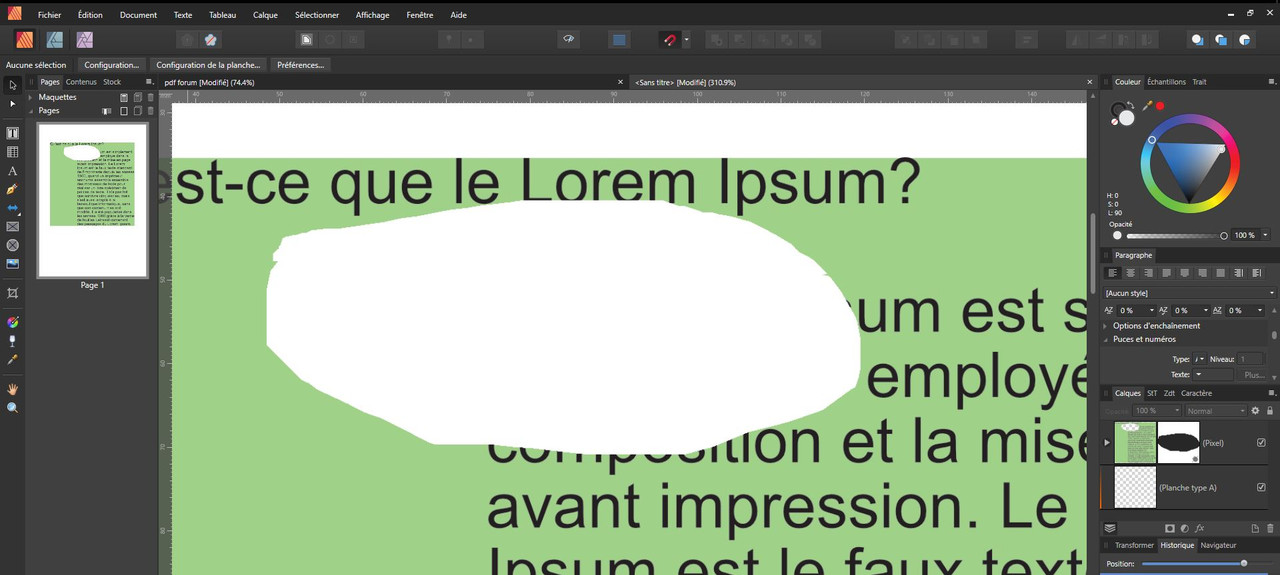Open the snapping options dropdown arrow

[686, 40]
